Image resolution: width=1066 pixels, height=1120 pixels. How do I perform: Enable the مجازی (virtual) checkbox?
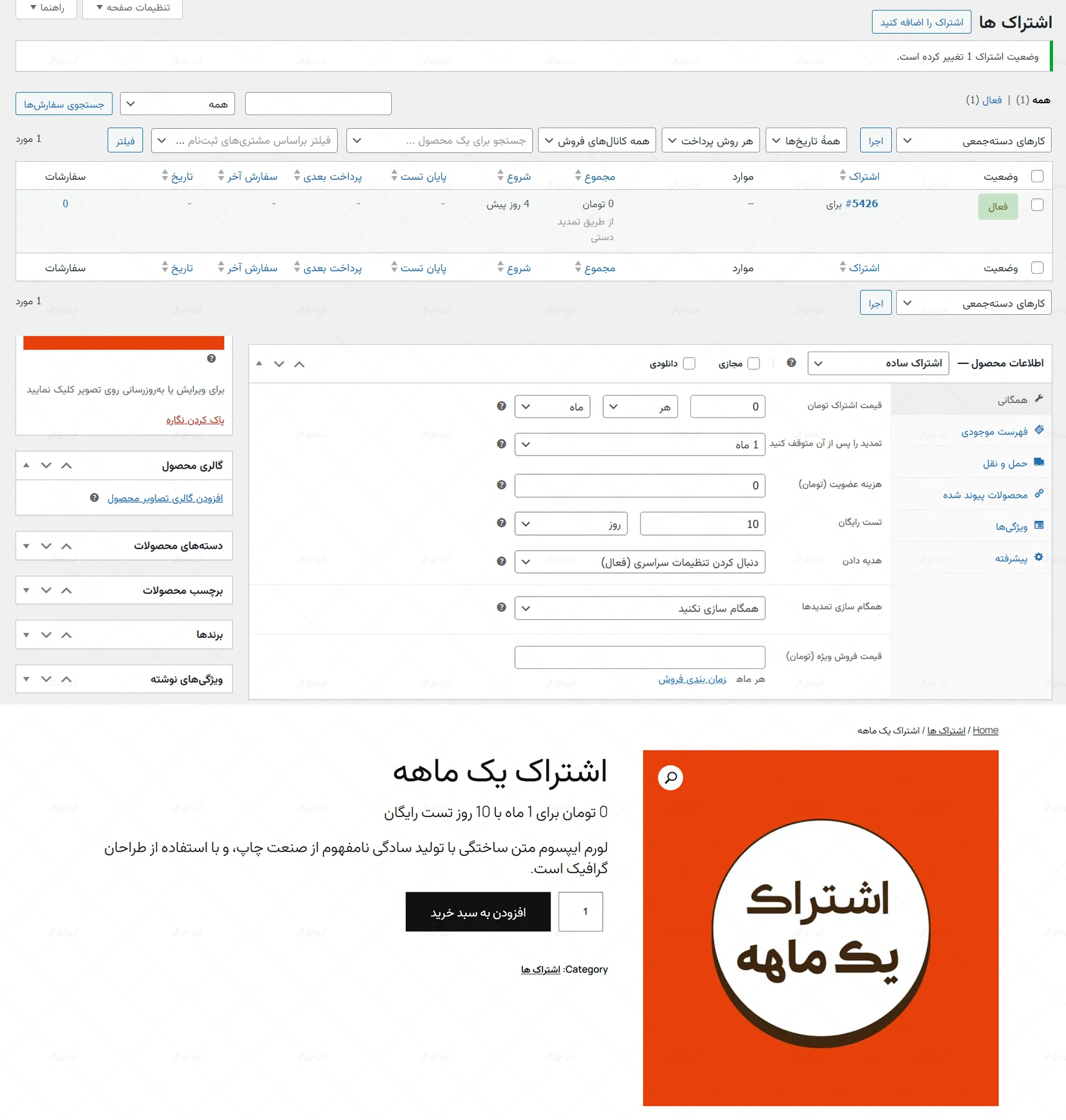[x=754, y=363]
